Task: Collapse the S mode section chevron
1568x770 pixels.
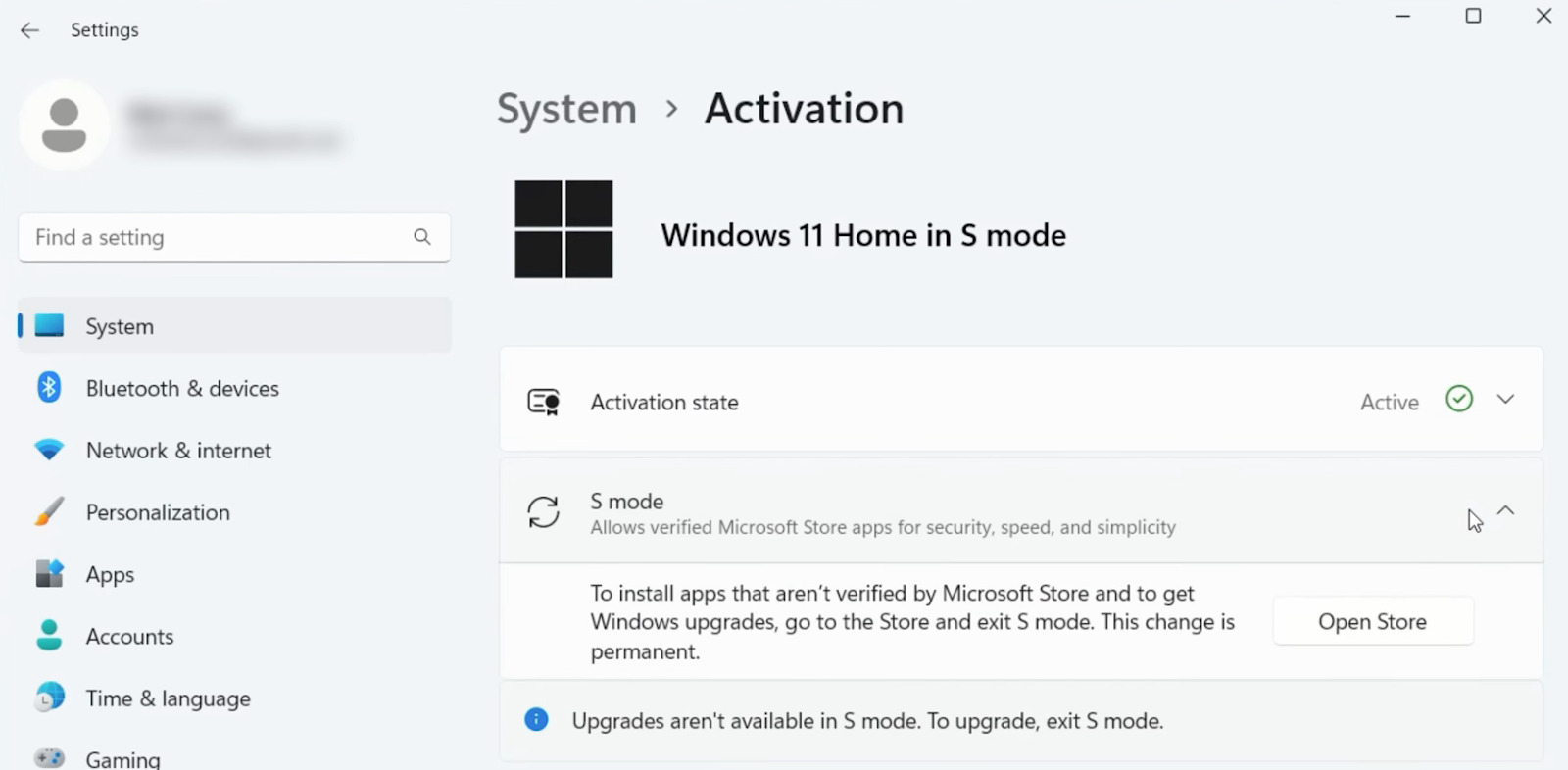Action: (x=1505, y=510)
